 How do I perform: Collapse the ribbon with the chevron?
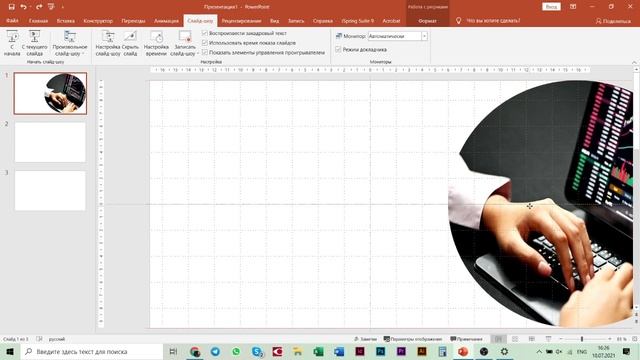634,62
